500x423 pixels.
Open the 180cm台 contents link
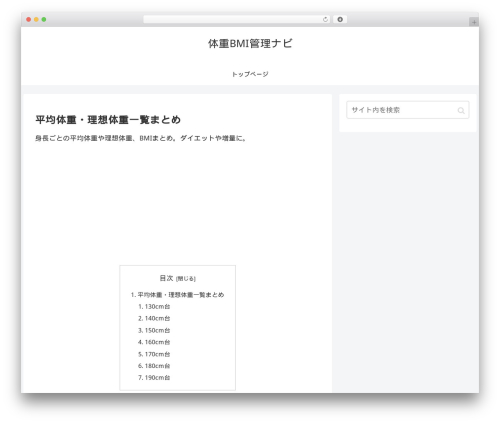coord(157,366)
